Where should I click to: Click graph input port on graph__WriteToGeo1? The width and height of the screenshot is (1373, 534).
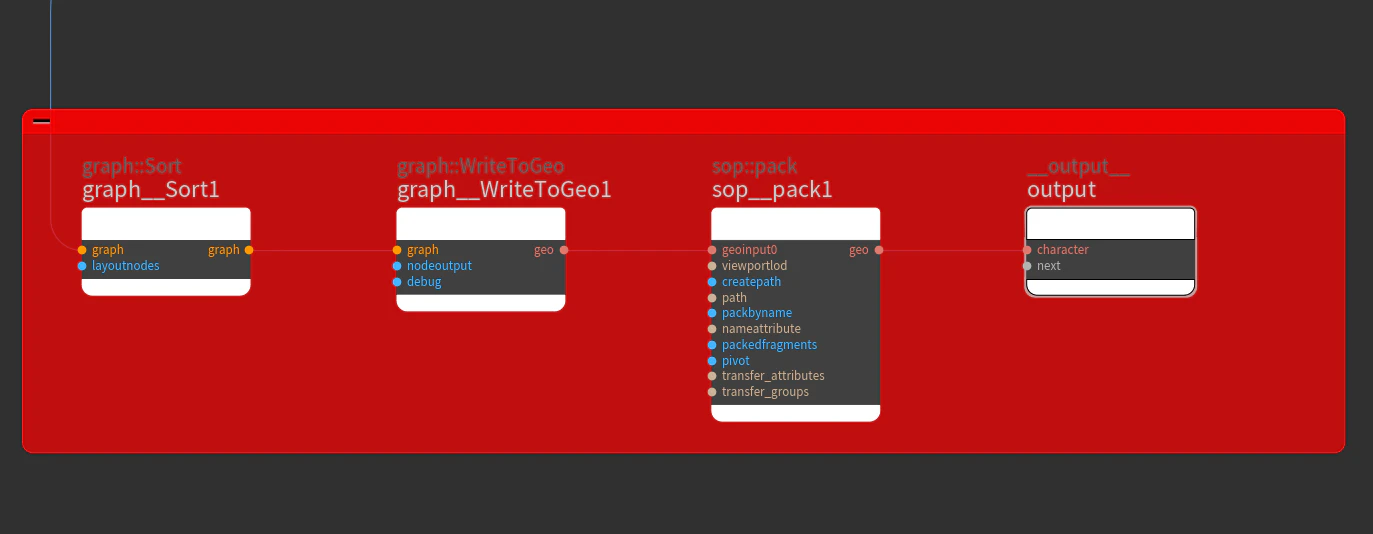pos(397,250)
